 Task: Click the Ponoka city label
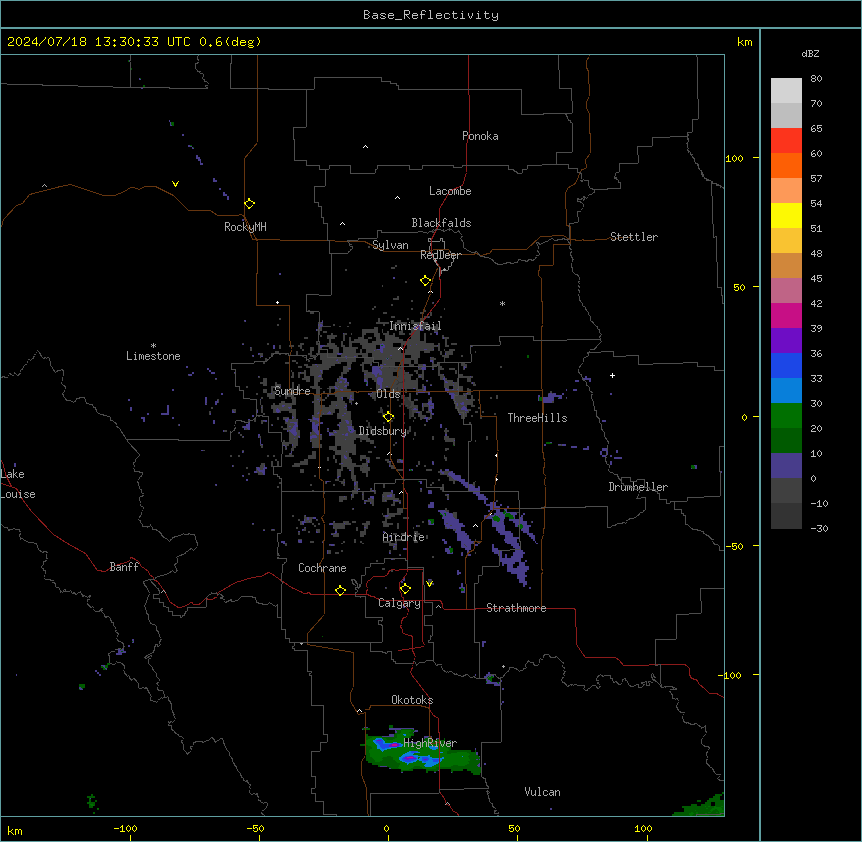point(480,136)
